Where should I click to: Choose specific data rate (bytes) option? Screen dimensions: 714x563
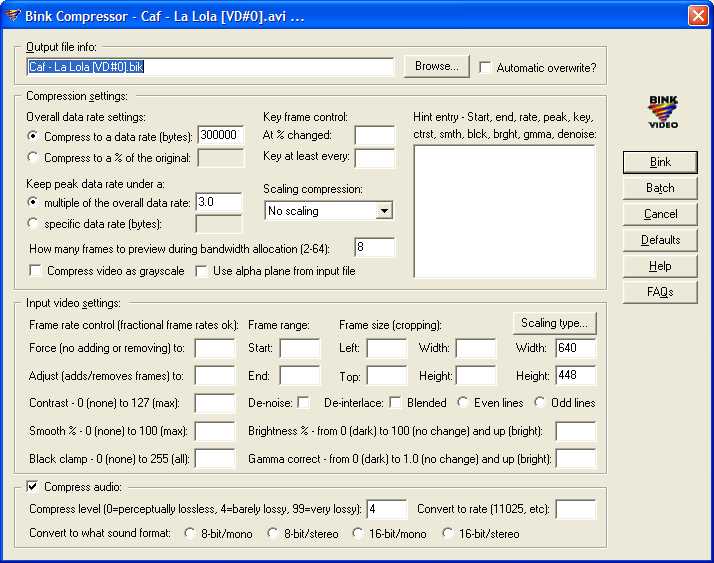coord(34,224)
